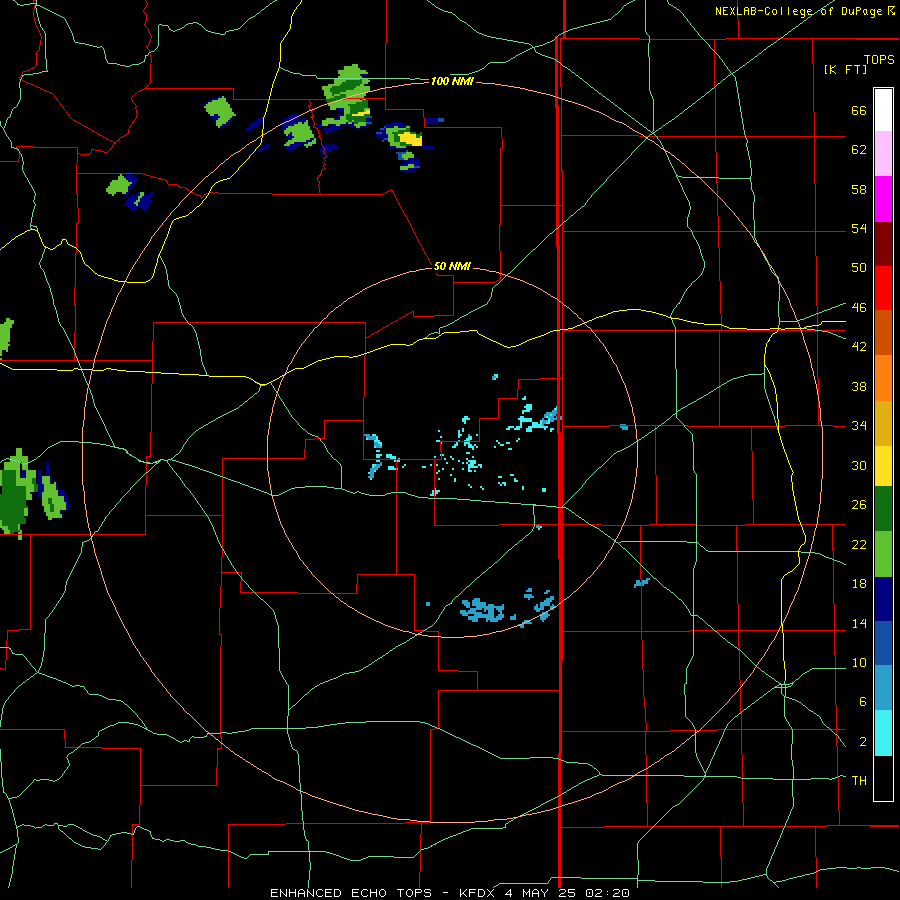Click the '100 NMI' range ring label
This screenshot has height=900, width=900.
[452, 82]
